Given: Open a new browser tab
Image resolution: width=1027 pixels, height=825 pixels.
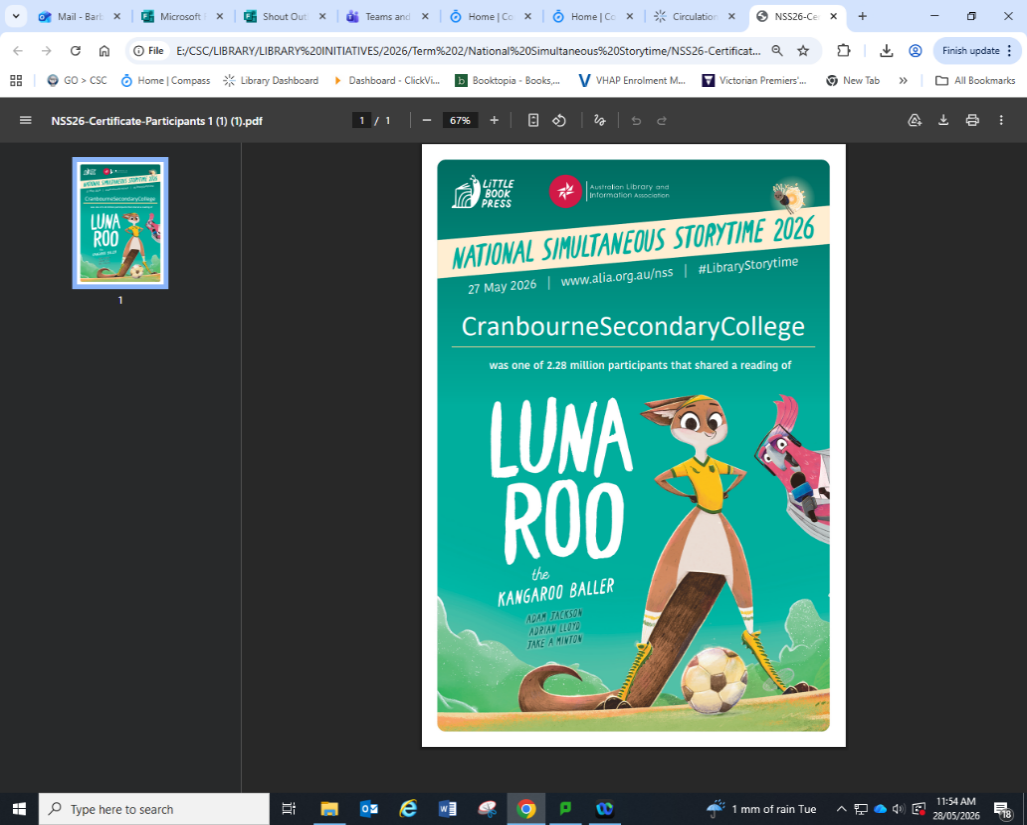Looking at the screenshot, I should (863, 16).
